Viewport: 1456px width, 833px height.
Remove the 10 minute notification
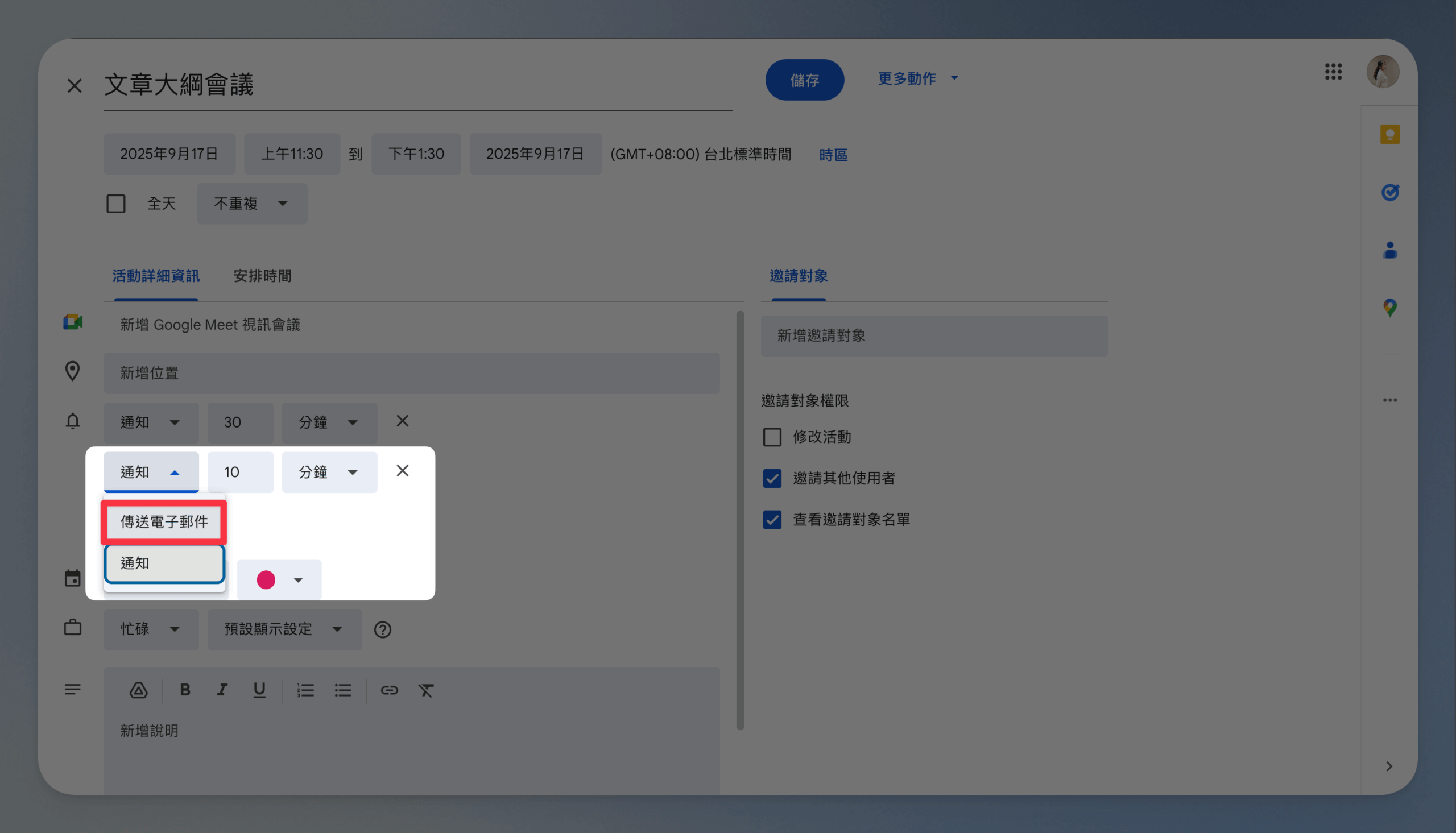click(x=402, y=471)
